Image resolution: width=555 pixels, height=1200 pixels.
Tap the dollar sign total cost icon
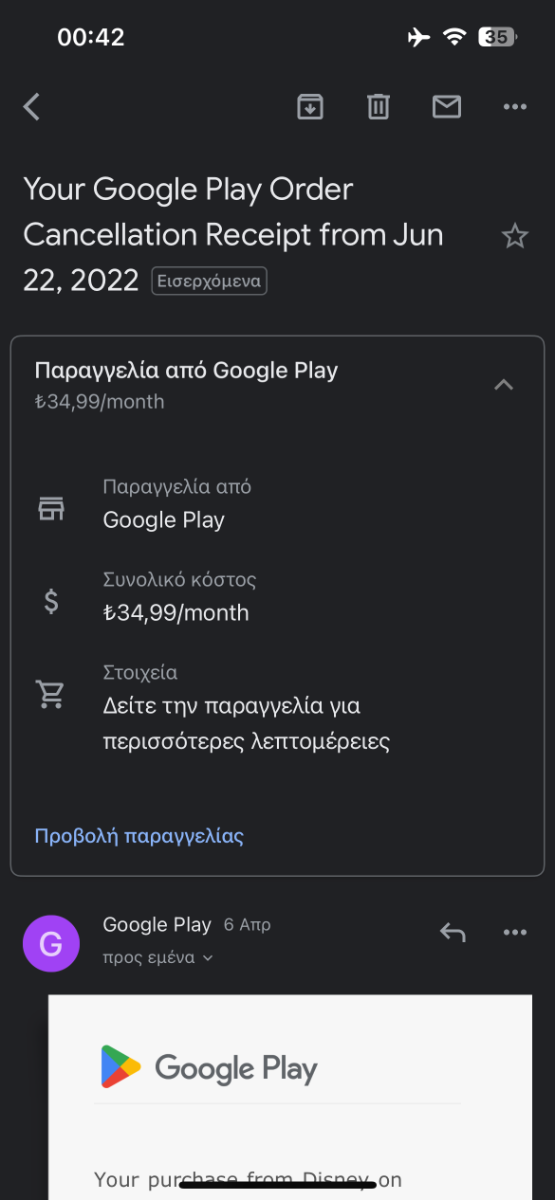tap(51, 601)
